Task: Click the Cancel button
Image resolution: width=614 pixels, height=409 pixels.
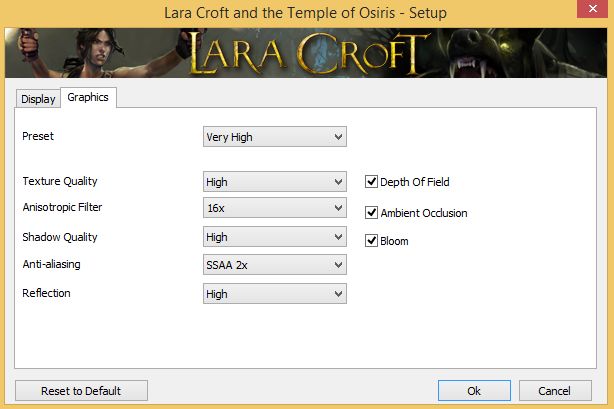Action: [555, 391]
